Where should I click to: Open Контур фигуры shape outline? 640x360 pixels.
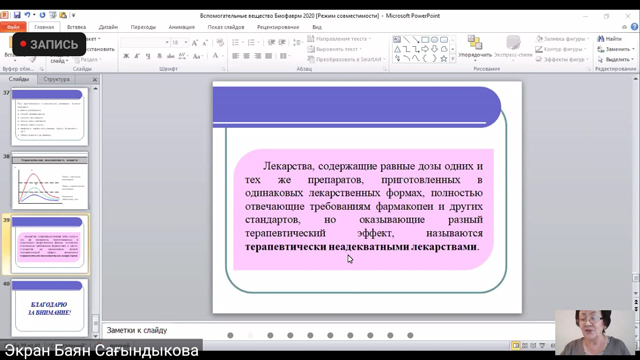tap(561, 49)
